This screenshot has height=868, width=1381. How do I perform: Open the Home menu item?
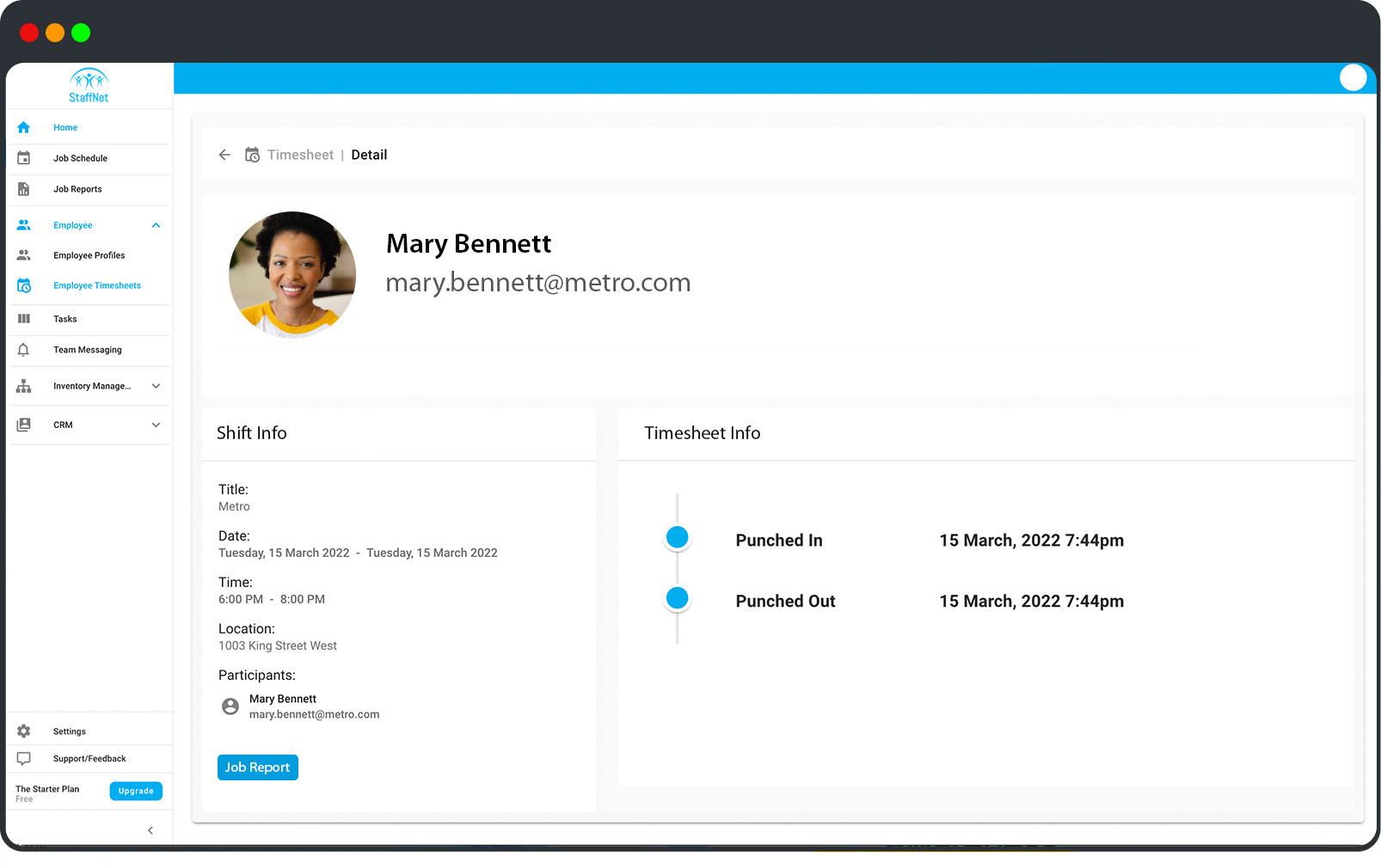click(65, 127)
